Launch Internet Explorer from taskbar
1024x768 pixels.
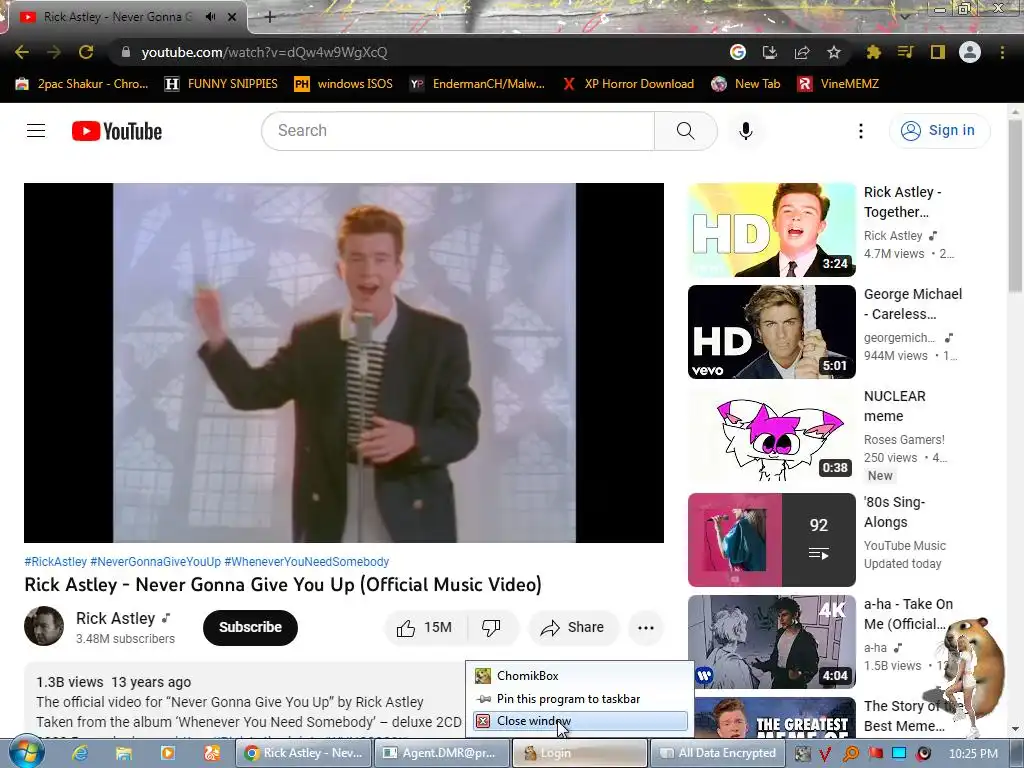point(80,753)
